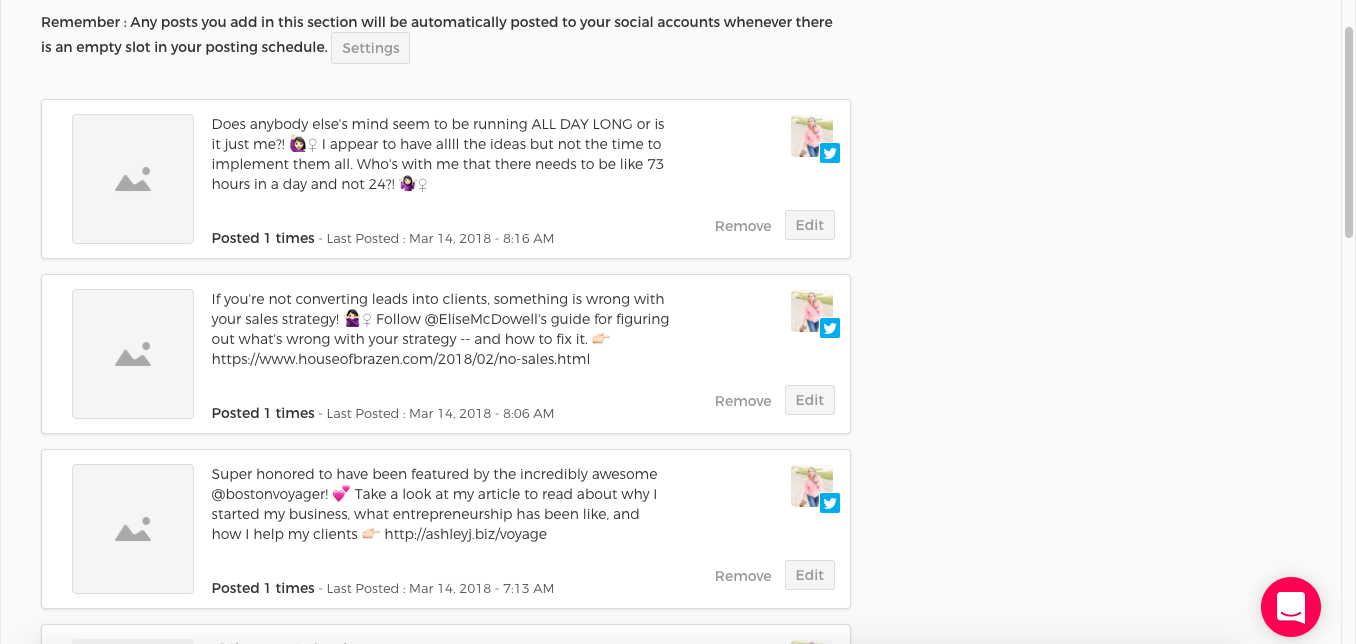Edit the bostonvoyager feature post

[x=810, y=575]
